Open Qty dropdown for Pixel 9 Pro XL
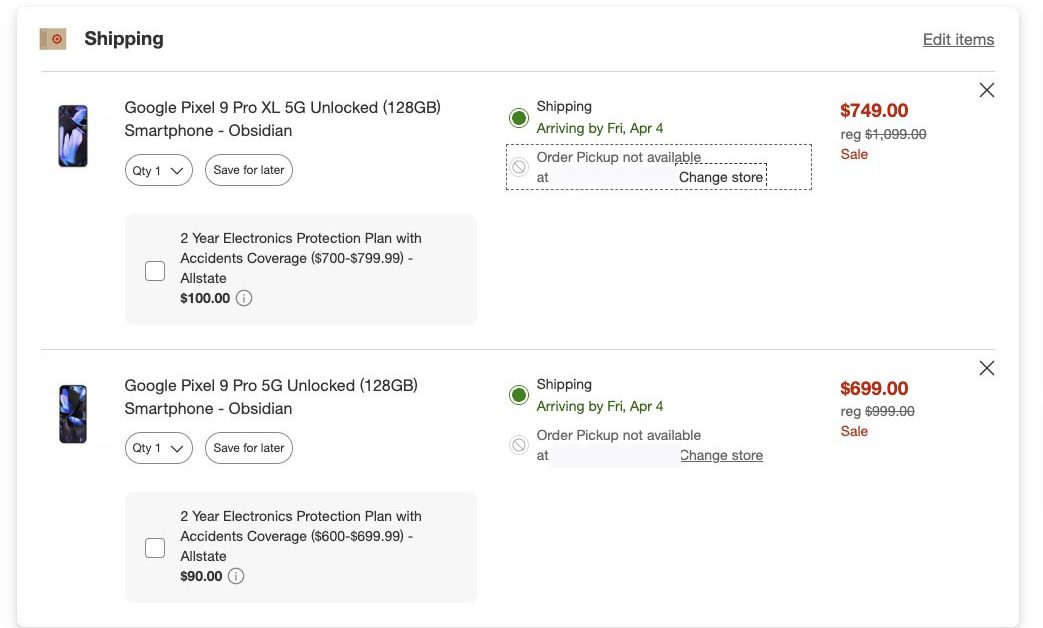The width and height of the screenshot is (1043, 628). click(x=159, y=170)
